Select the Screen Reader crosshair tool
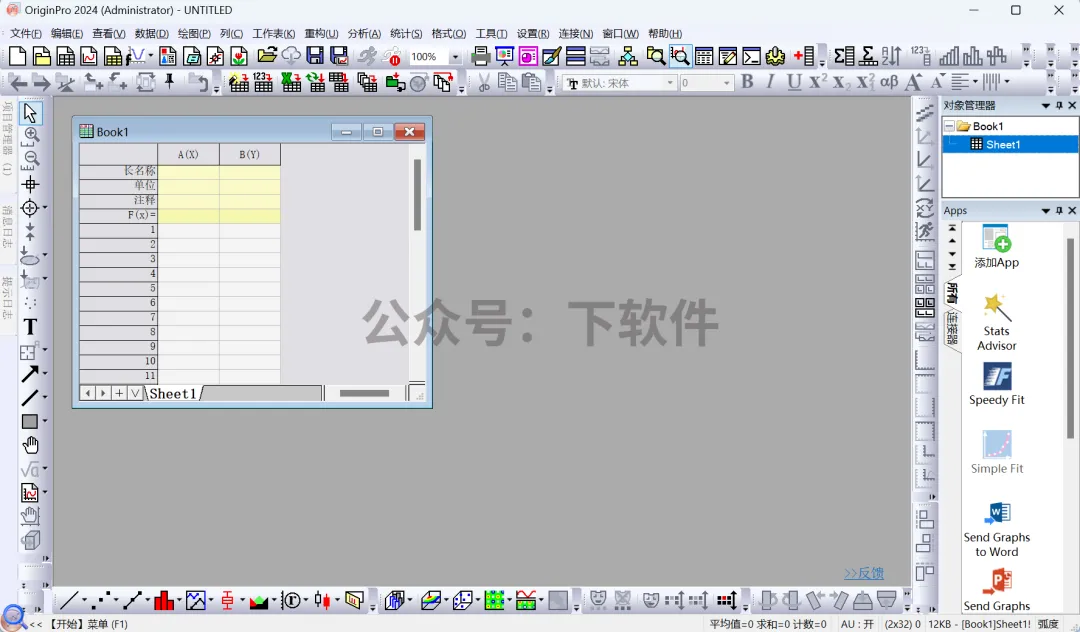Viewport: 1080px width, 632px height. click(30, 184)
